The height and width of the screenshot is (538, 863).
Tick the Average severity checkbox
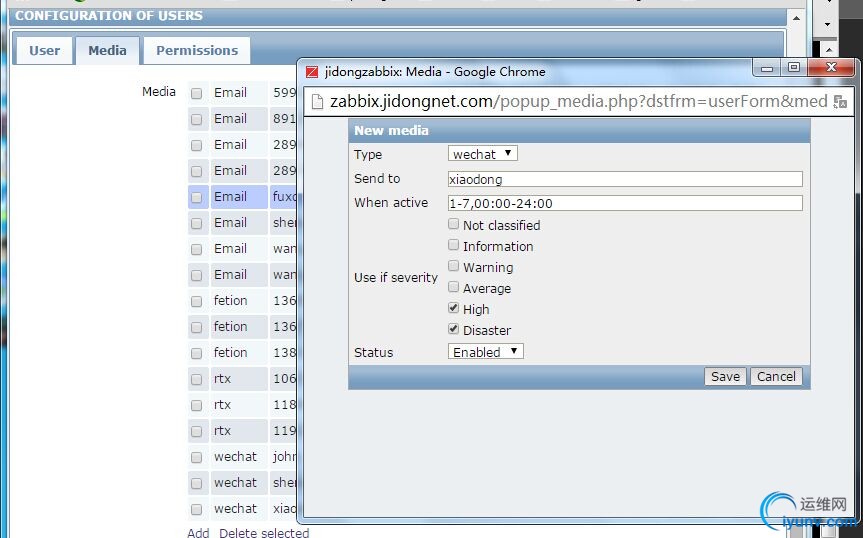coord(453,287)
